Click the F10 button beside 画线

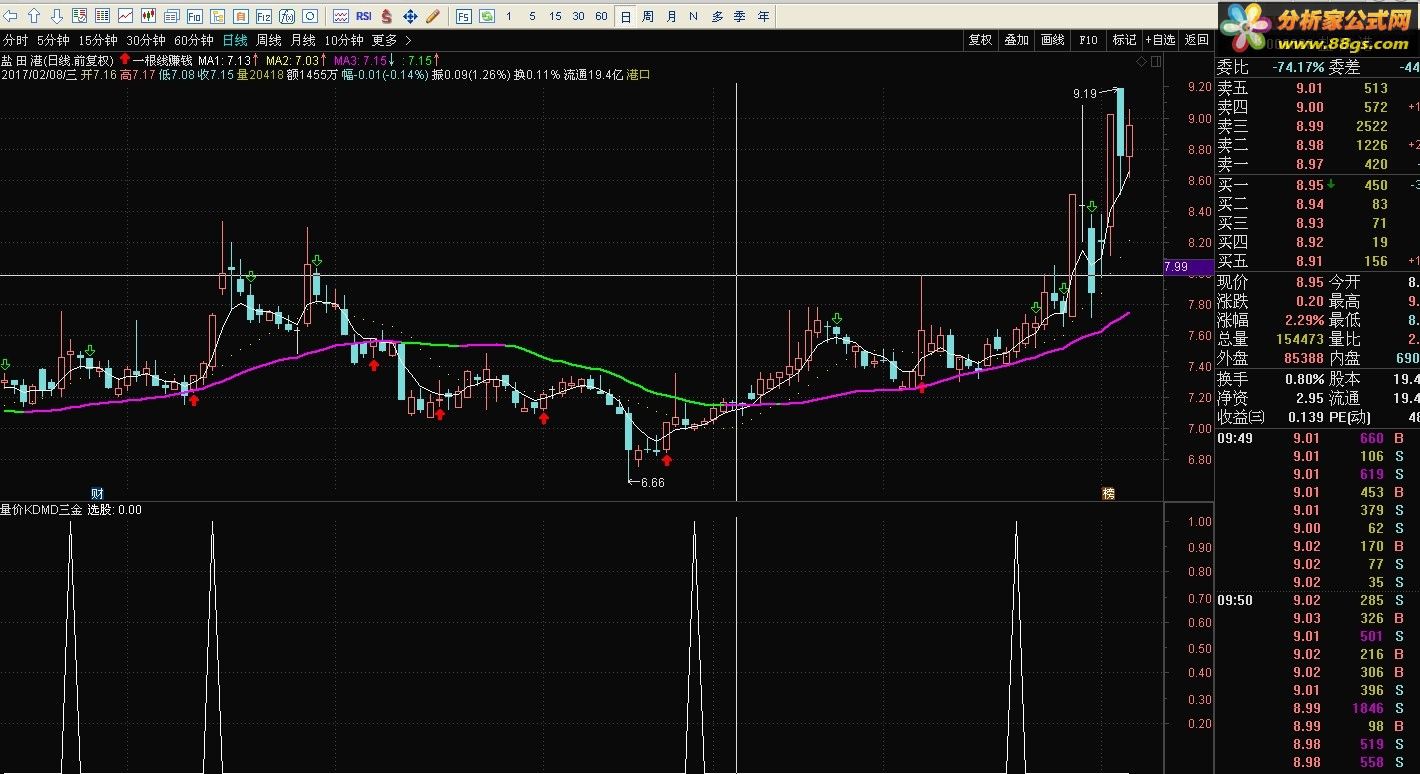pyautogui.click(x=1088, y=40)
